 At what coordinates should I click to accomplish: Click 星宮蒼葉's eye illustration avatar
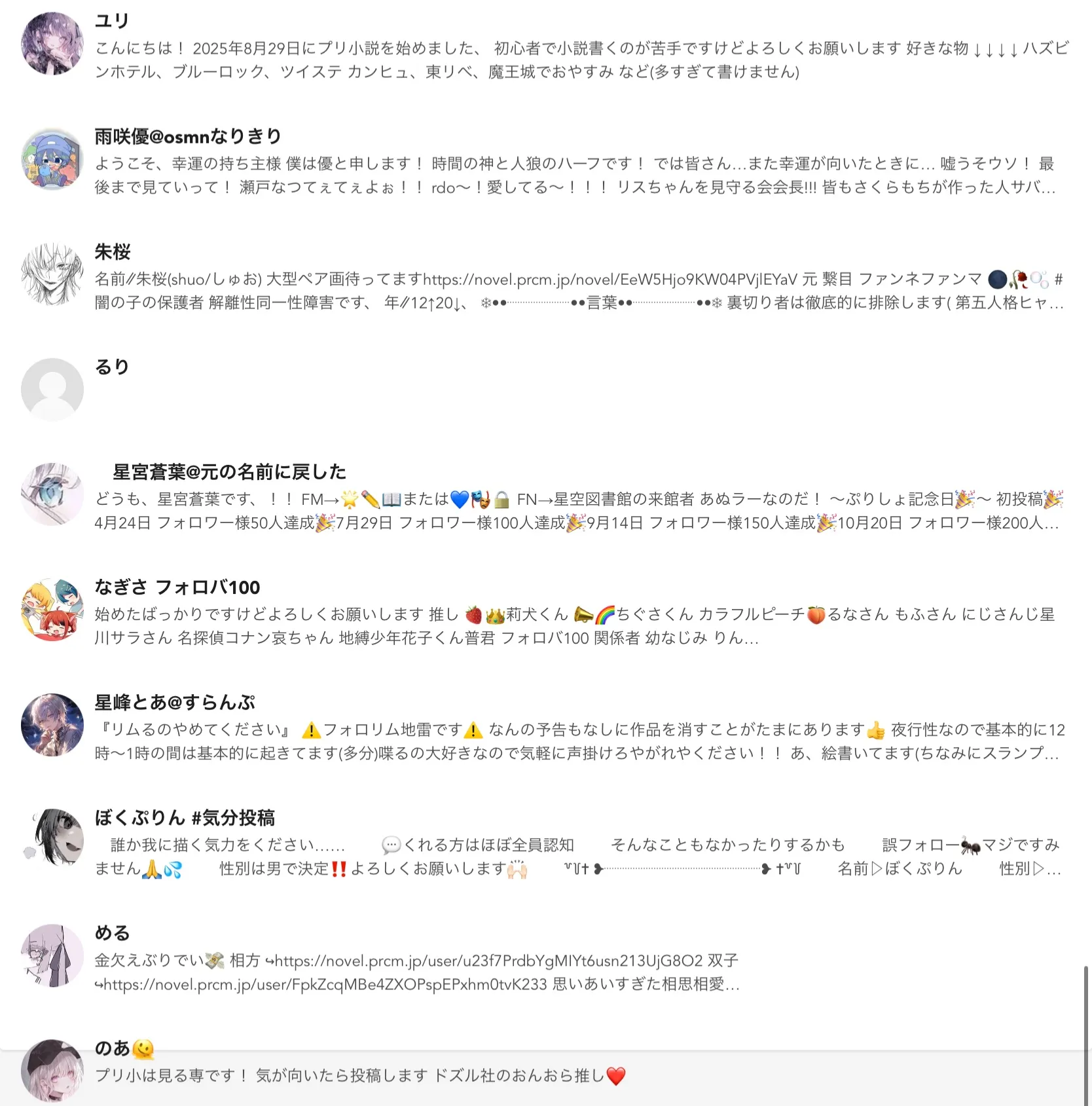point(52,494)
